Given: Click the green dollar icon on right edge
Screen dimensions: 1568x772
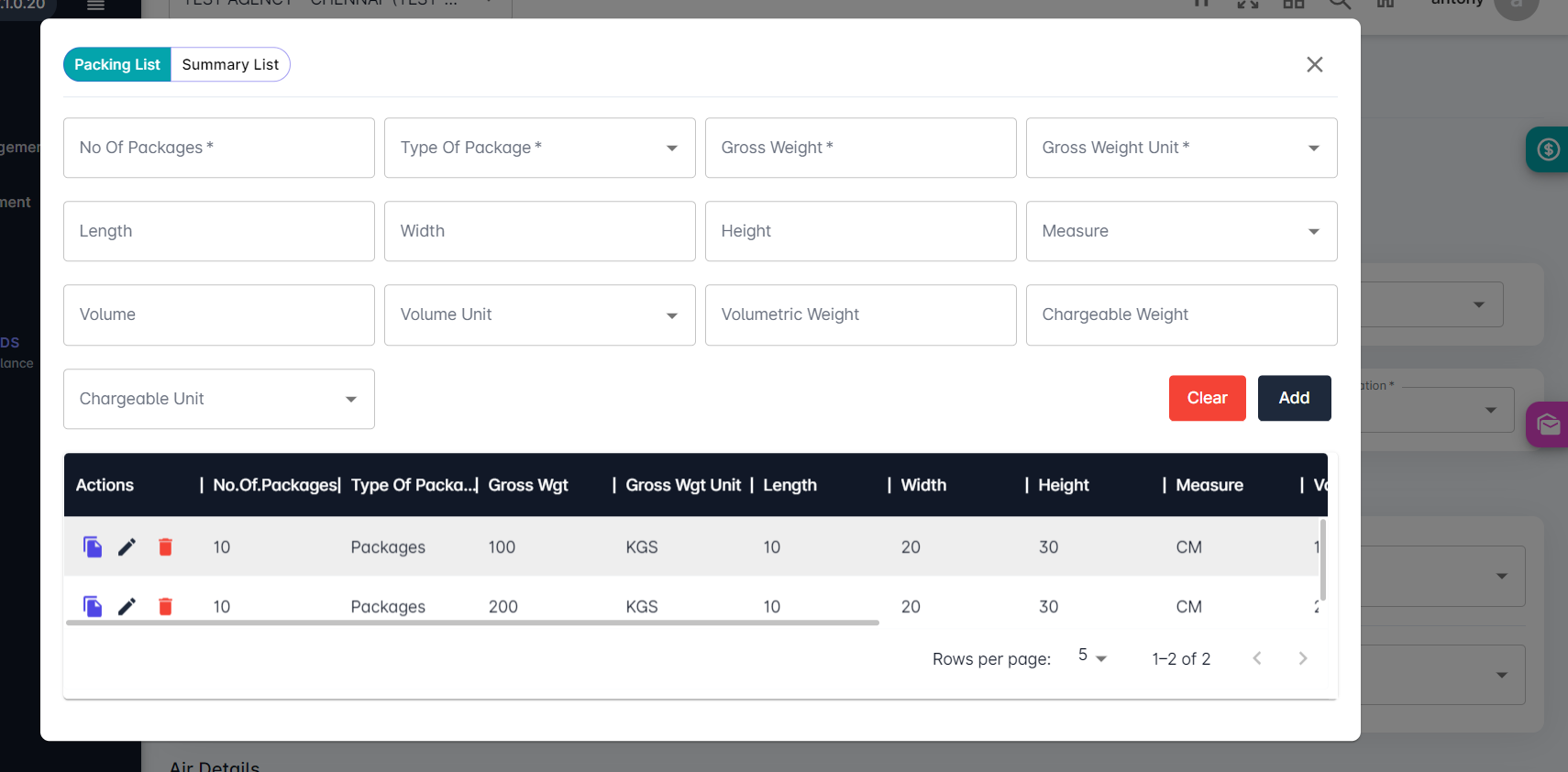Looking at the screenshot, I should pos(1548,149).
